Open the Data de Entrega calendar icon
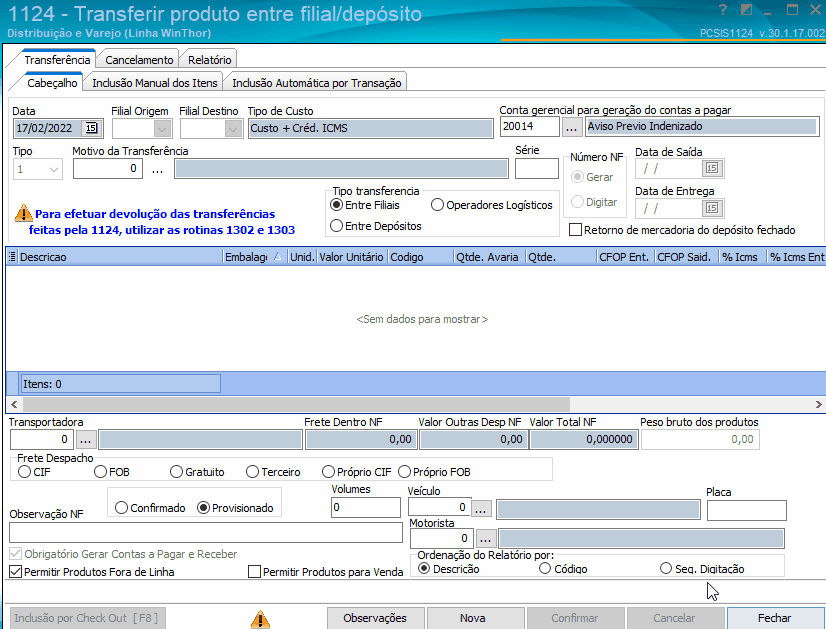The height and width of the screenshot is (629, 826). click(712, 208)
